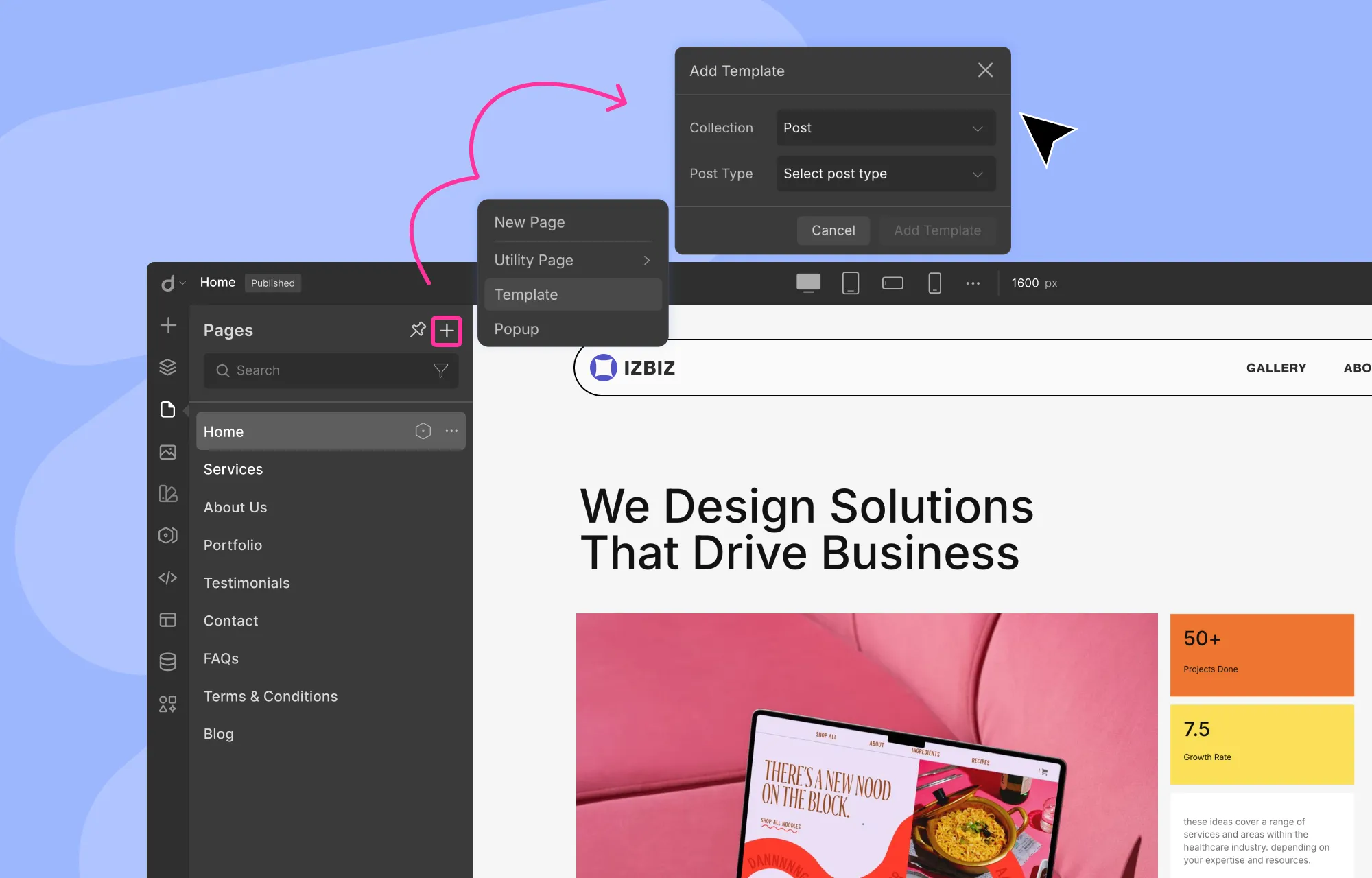Pin the Pages panel
The image size is (1372, 878).
pyautogui.click(x=418, y=330)
